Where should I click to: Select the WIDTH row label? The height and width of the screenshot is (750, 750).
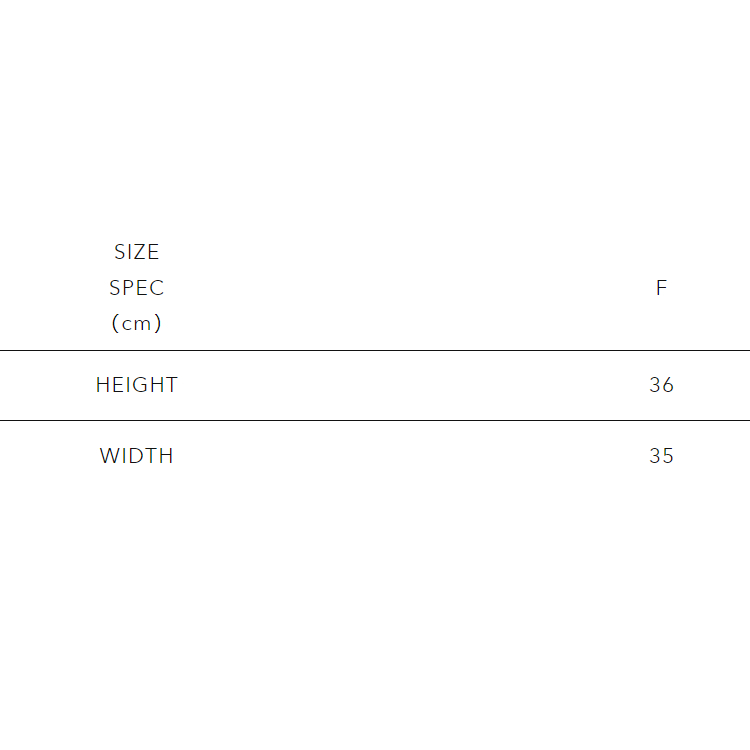(x=136, y=456)
